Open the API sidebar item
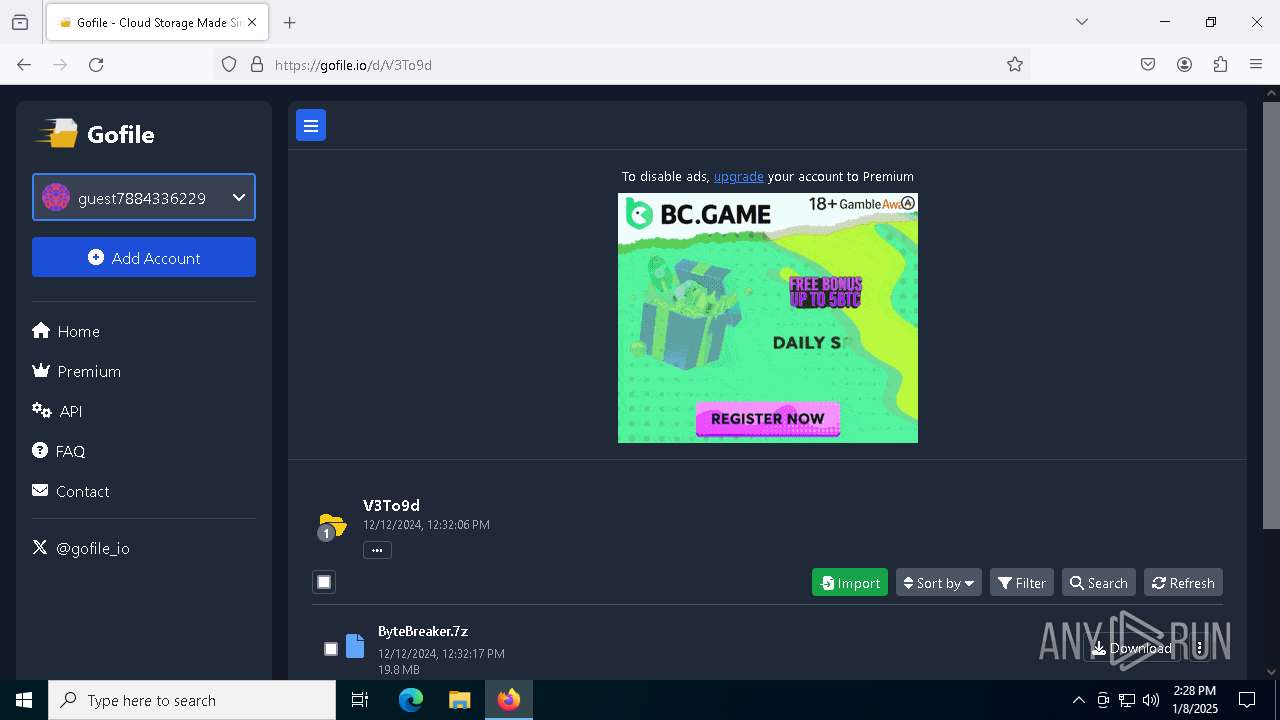Viewport: 1280px width, 720px height. pyautogui.click(x=58, y=411)
